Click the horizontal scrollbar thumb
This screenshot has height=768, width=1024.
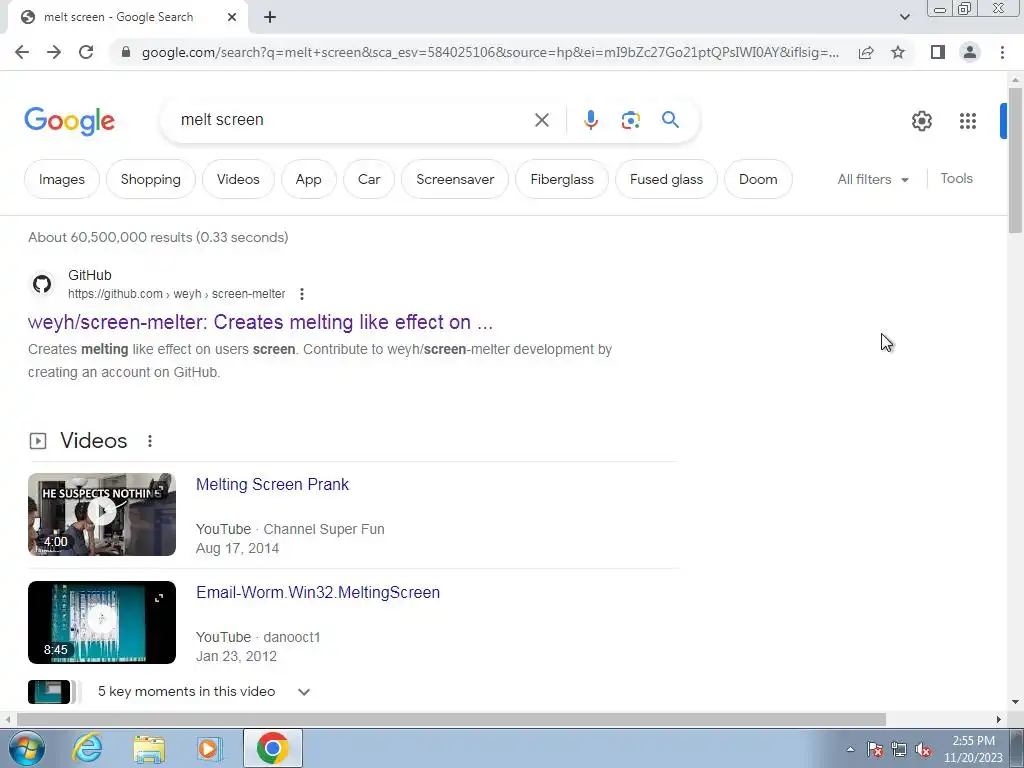(x=451, y=720)
